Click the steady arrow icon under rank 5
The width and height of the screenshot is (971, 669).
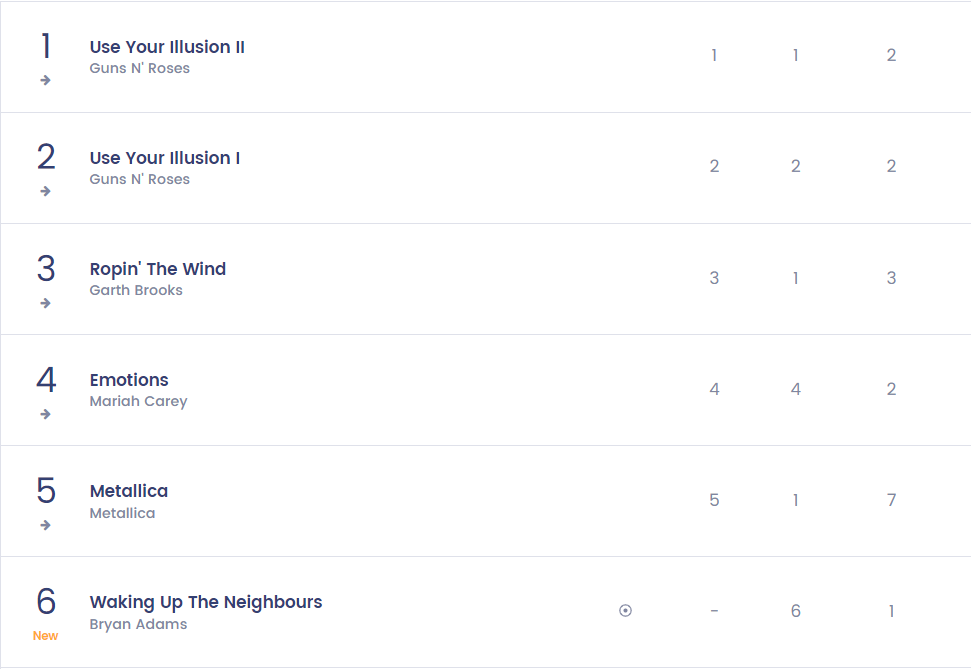pos(45,525)
